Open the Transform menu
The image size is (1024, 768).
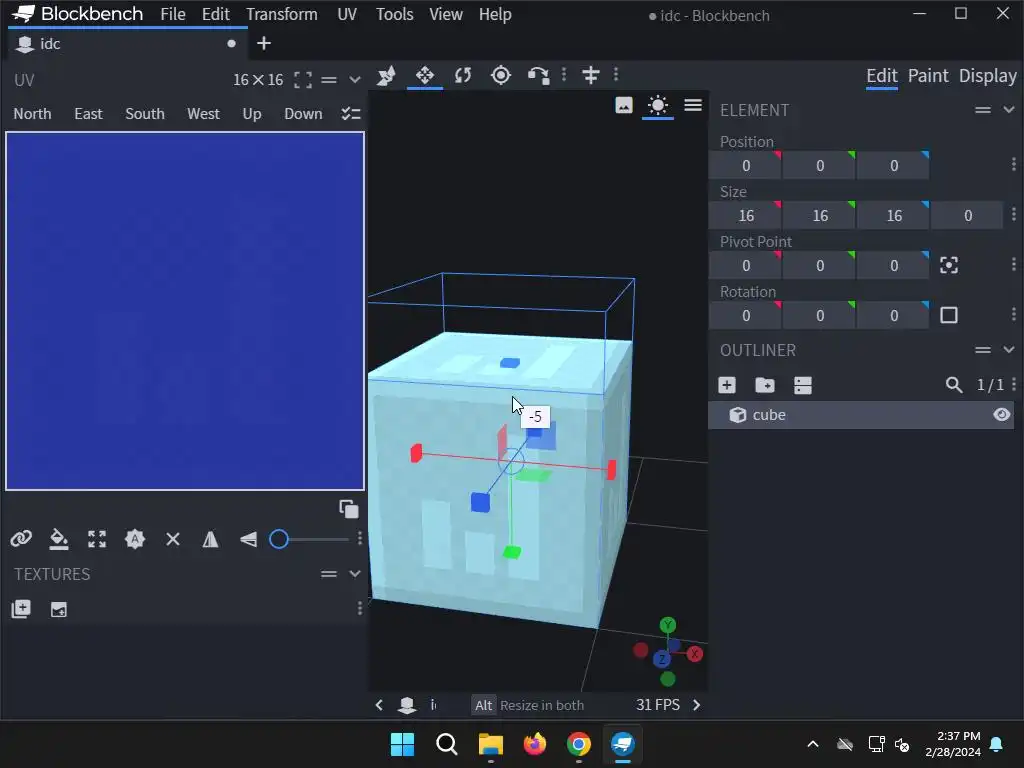pyautogui.click(x=281, y=14)
